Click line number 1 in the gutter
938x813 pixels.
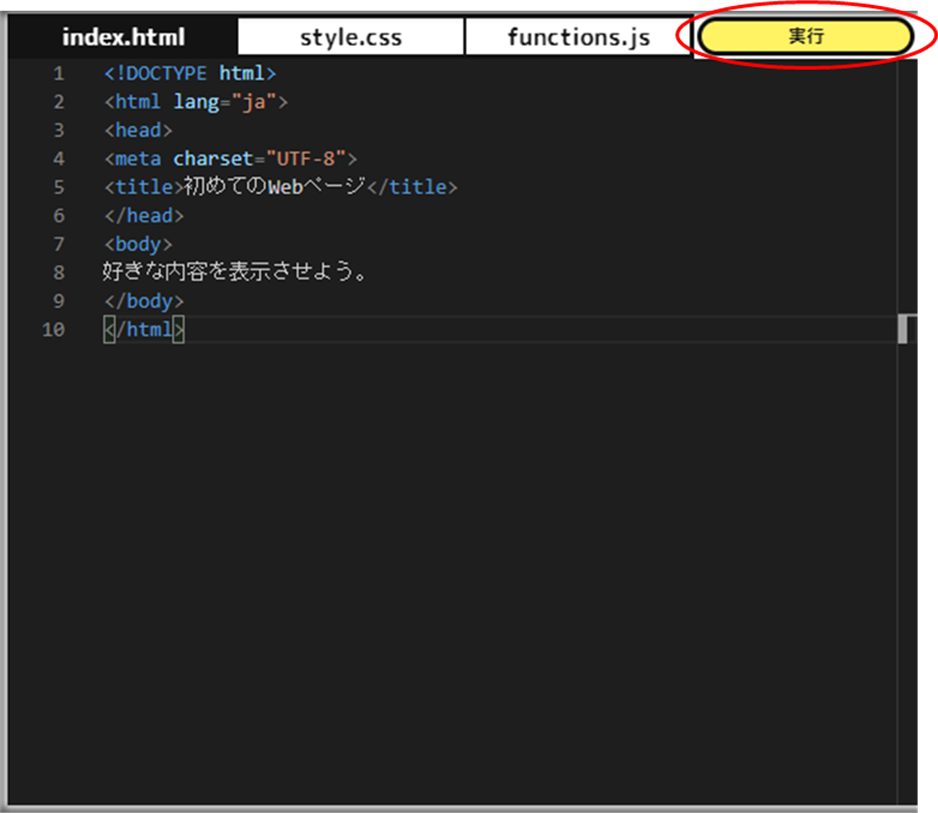click(59, 74)
